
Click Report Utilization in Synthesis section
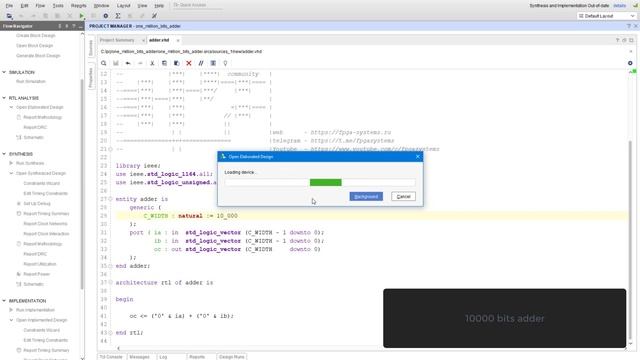[40, 264]
